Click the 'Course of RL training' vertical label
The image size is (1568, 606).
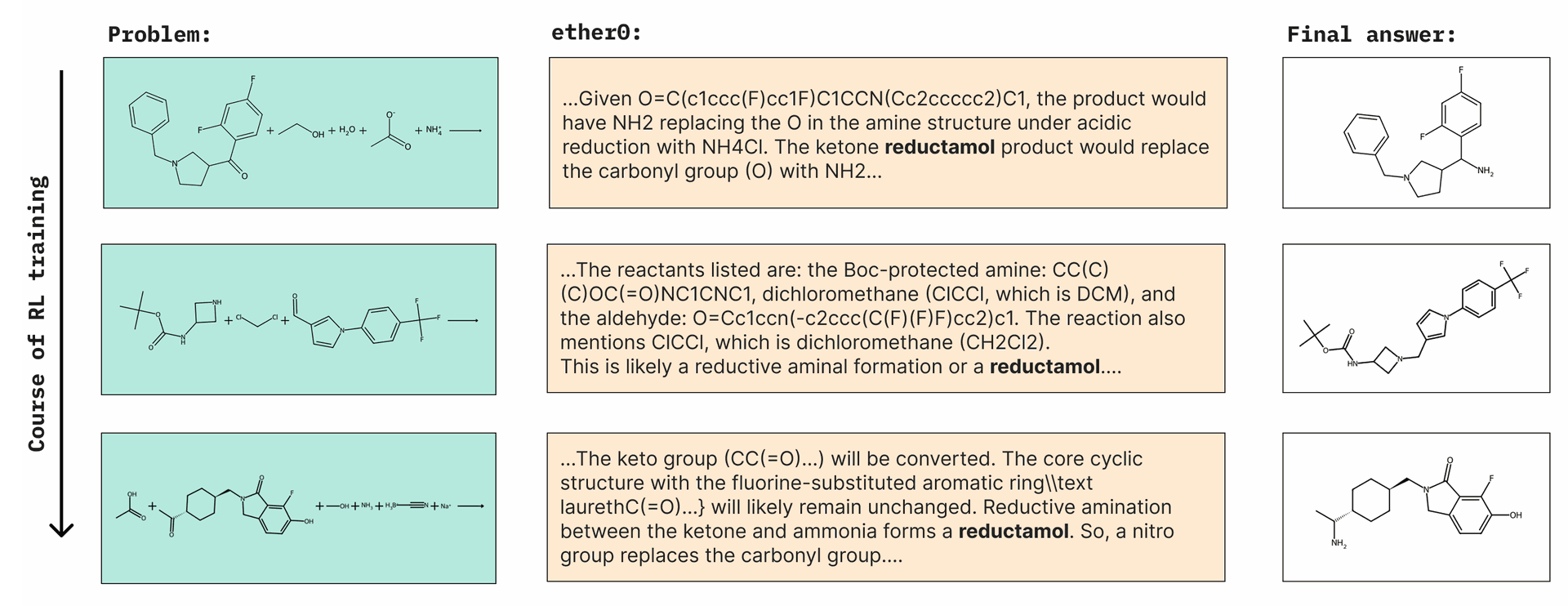(38, 313)
